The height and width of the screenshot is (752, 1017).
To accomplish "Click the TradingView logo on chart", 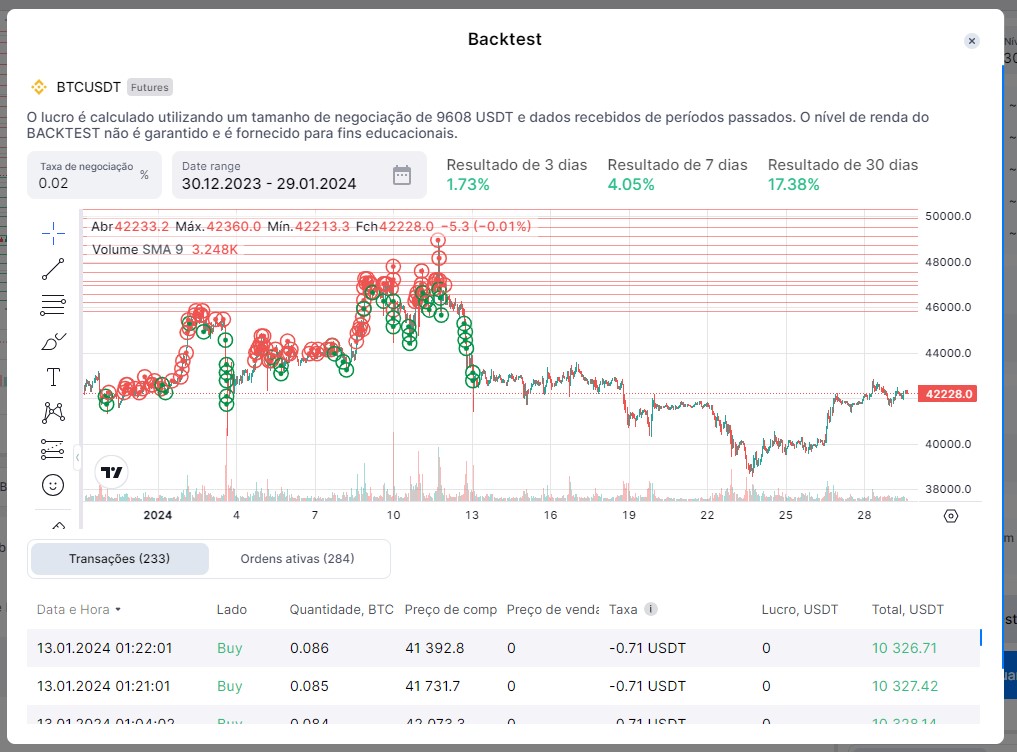I will pyautogui.click(x=112, y=473).
